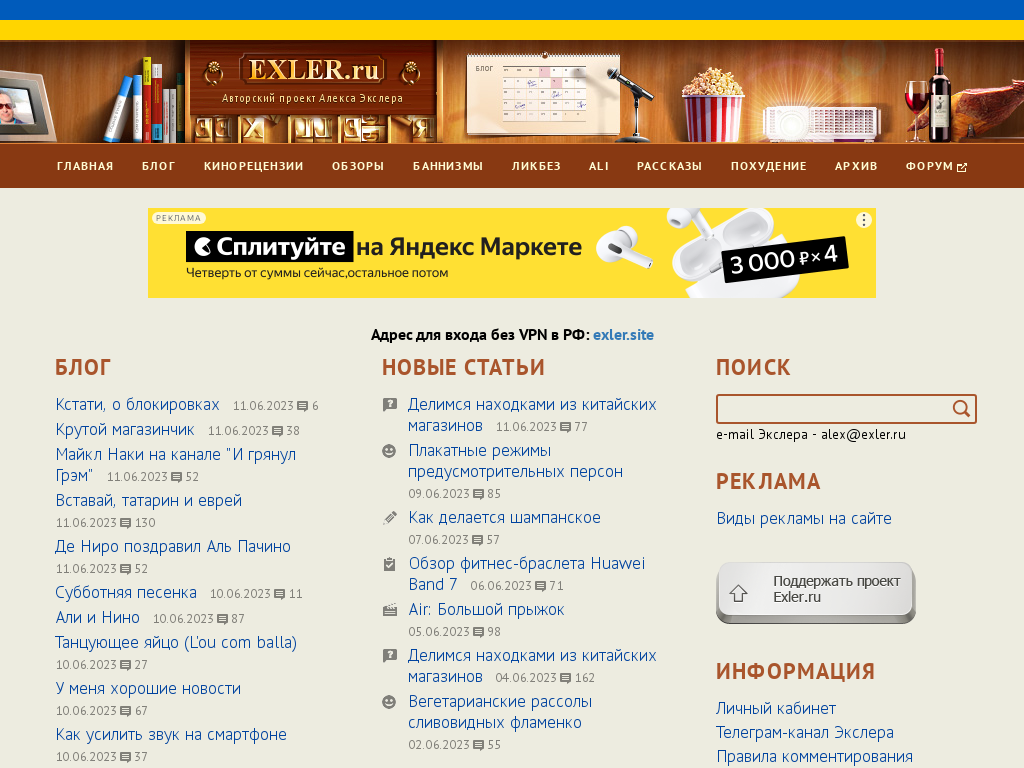Screen dimensions: 1024x768
Task: Open post Как усилить звук на смартфоне
Action: 171,735
